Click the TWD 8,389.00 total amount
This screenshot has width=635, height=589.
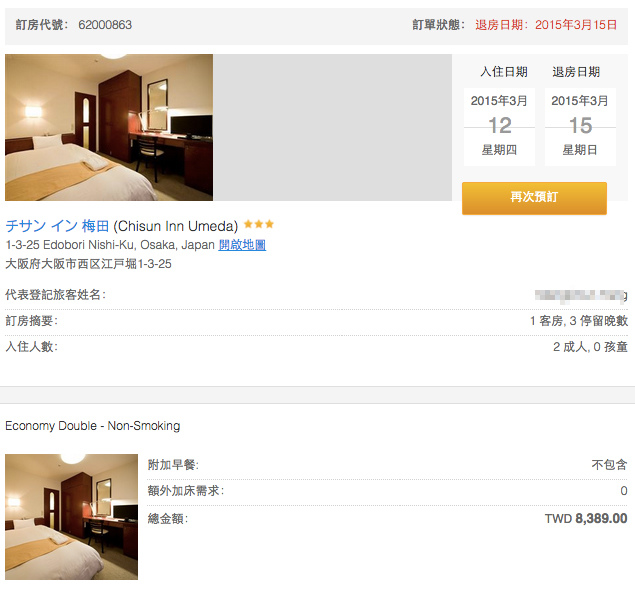click(x=586, y=519)
